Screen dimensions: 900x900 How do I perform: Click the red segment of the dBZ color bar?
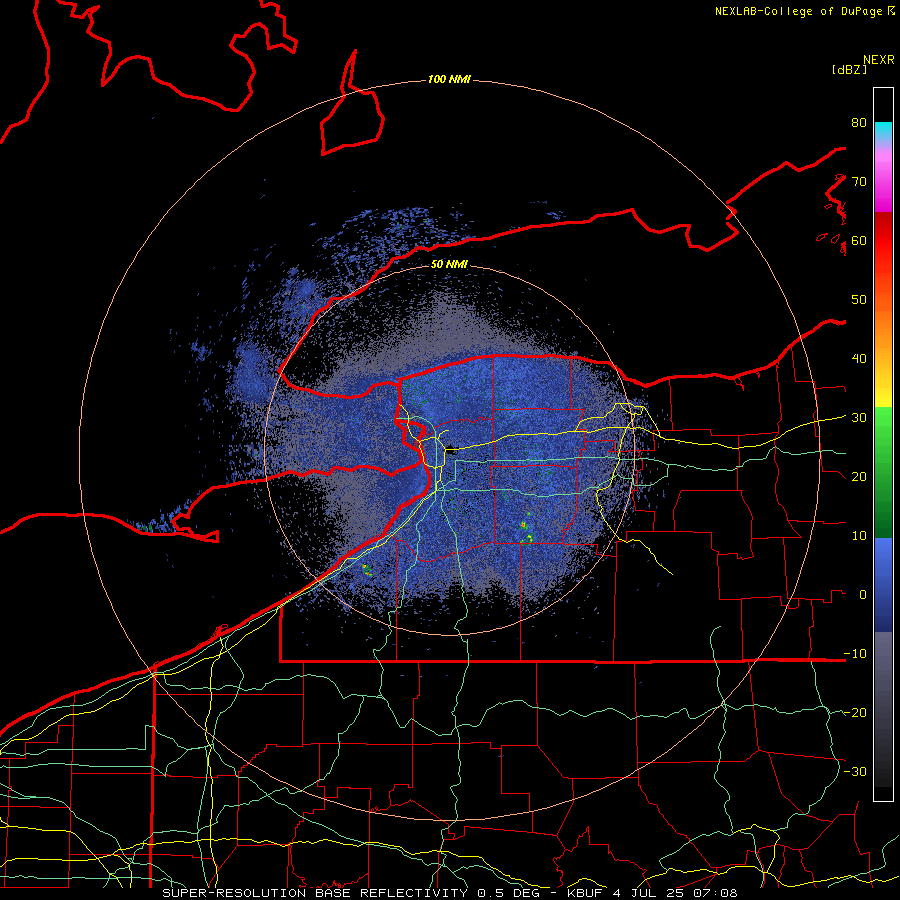point(883,241)
